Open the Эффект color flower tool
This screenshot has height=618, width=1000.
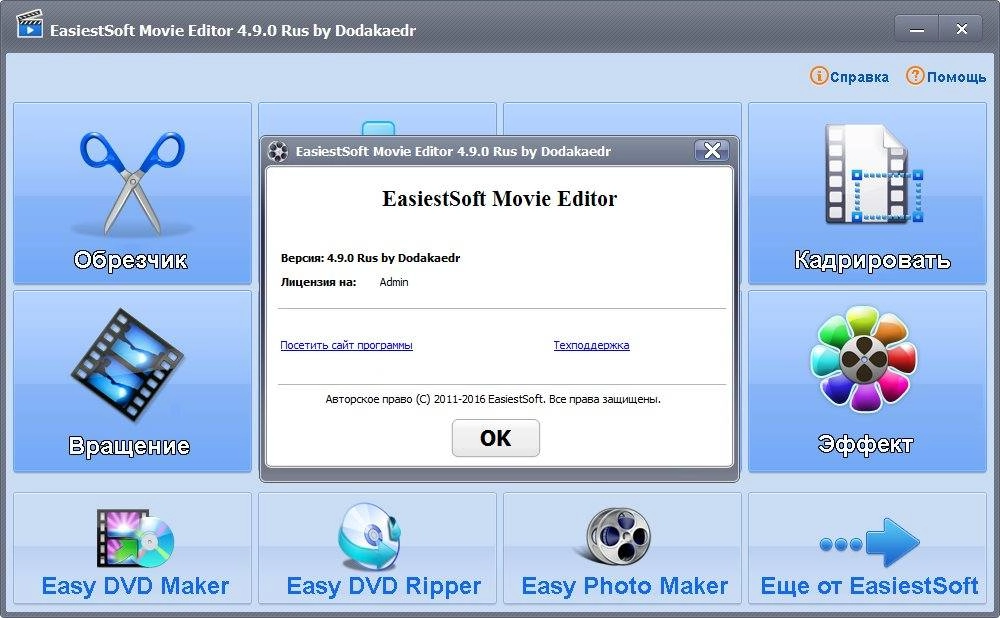[x=867, y=381]
